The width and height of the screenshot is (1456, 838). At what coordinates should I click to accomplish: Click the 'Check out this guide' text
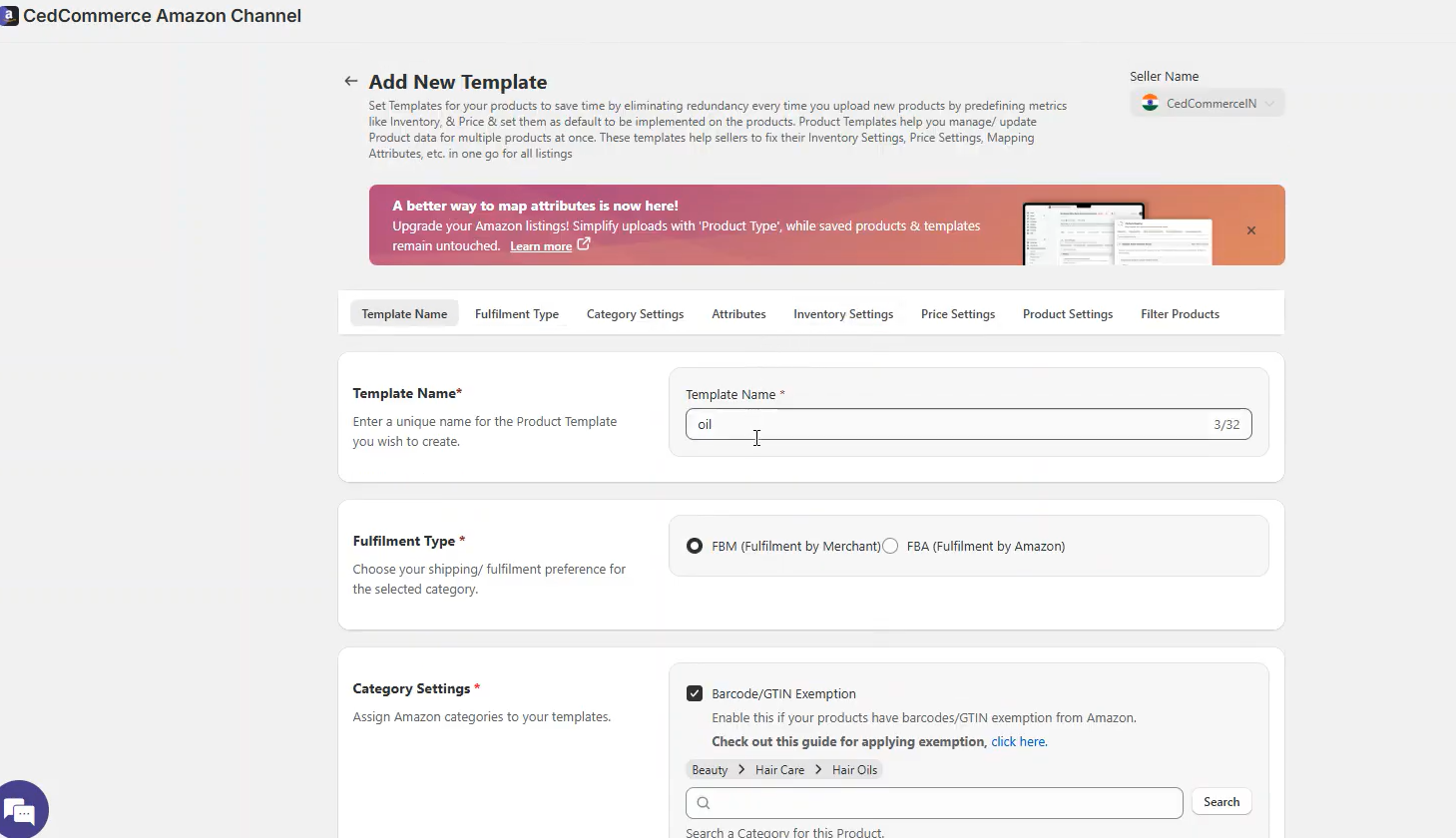[848, 741]
